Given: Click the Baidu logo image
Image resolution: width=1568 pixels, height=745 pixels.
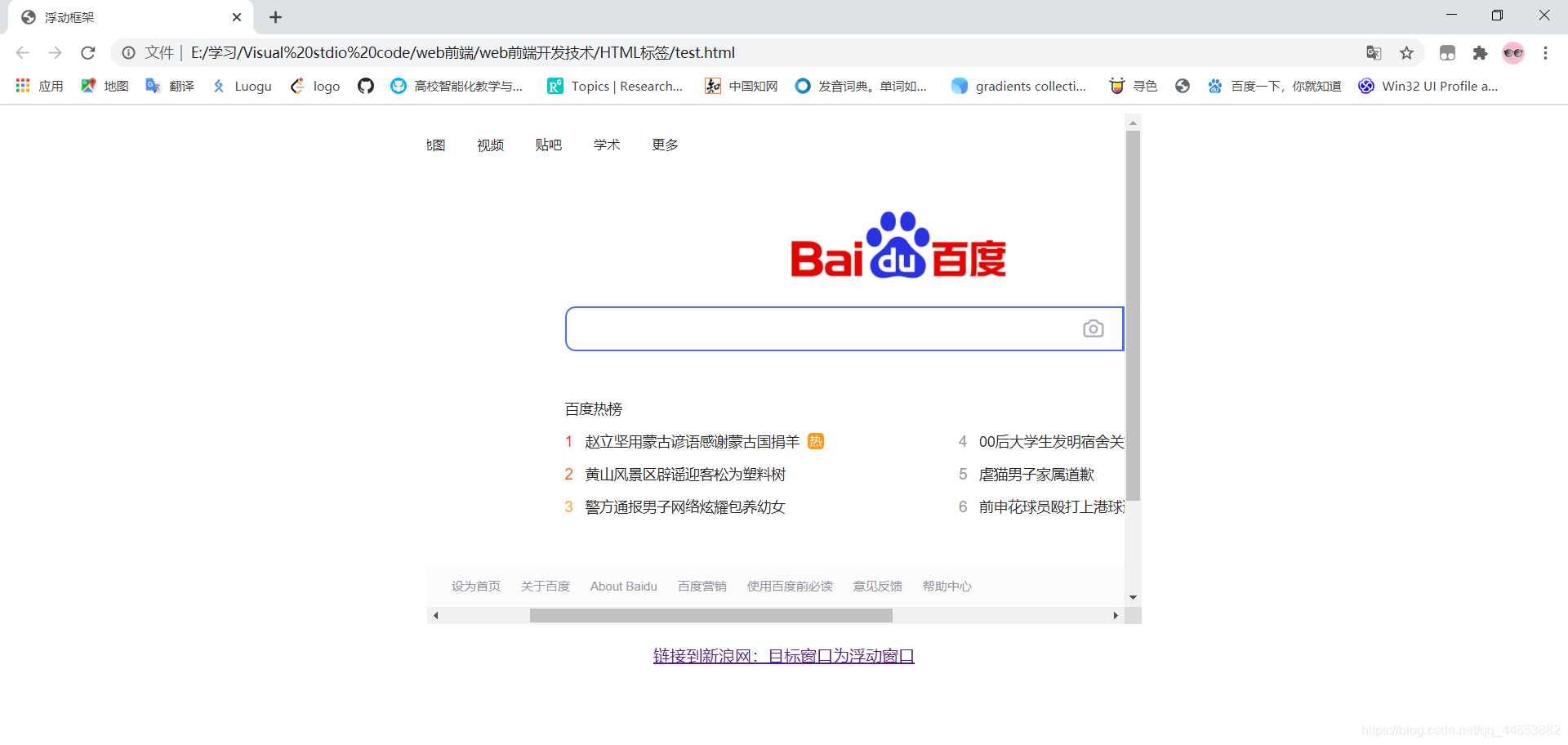Looking at the screenshot, I should 898,245.
